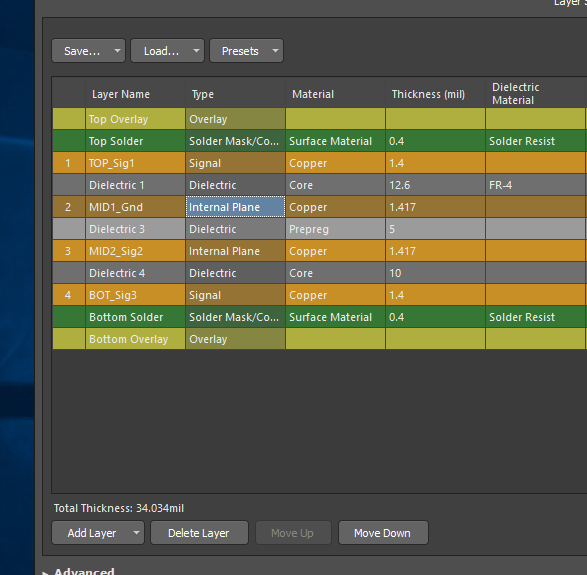Click row number 3 of MID2_Sig2
Viewport: 587px width, 575px height.
coord(69,251)
